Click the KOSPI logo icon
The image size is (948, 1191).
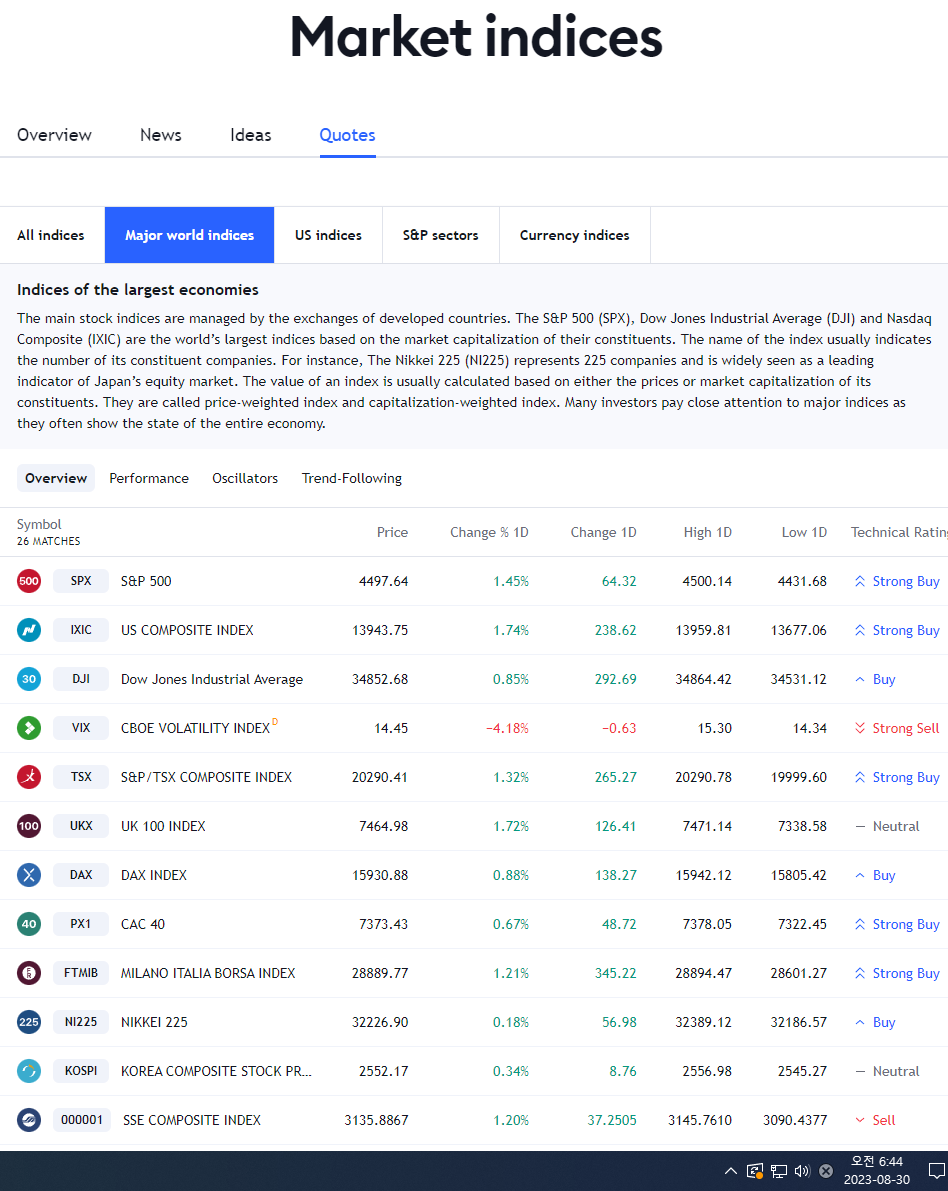[29, 1071]
